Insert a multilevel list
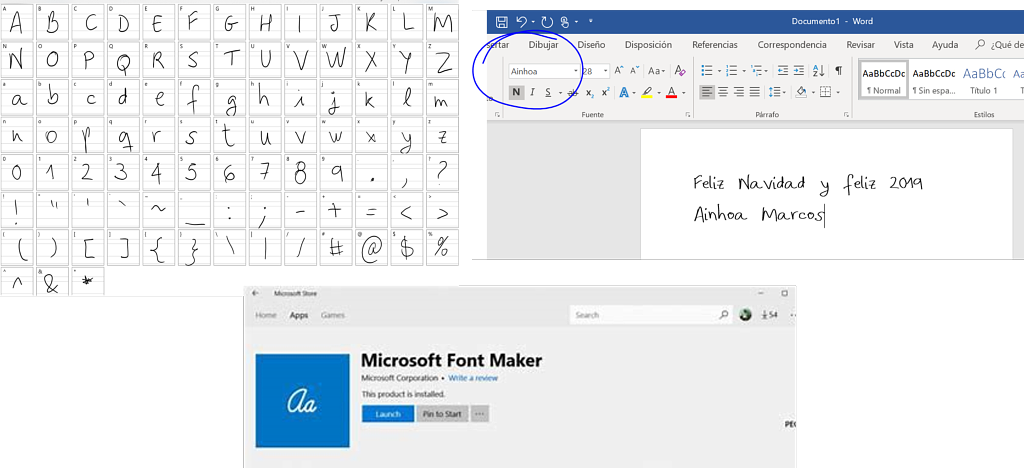This screenshot has height=468, width=1024. (756, 70)
